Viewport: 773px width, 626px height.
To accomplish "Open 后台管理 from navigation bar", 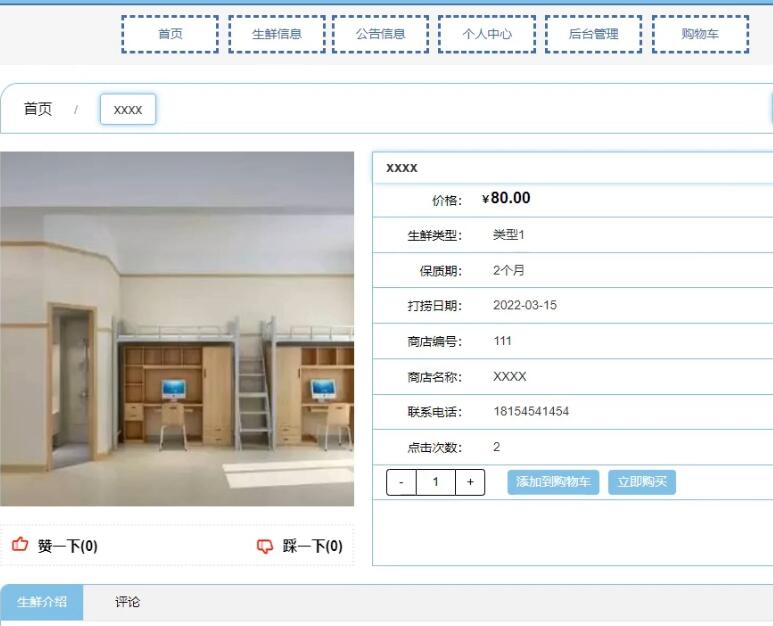I will click(594, 34).
